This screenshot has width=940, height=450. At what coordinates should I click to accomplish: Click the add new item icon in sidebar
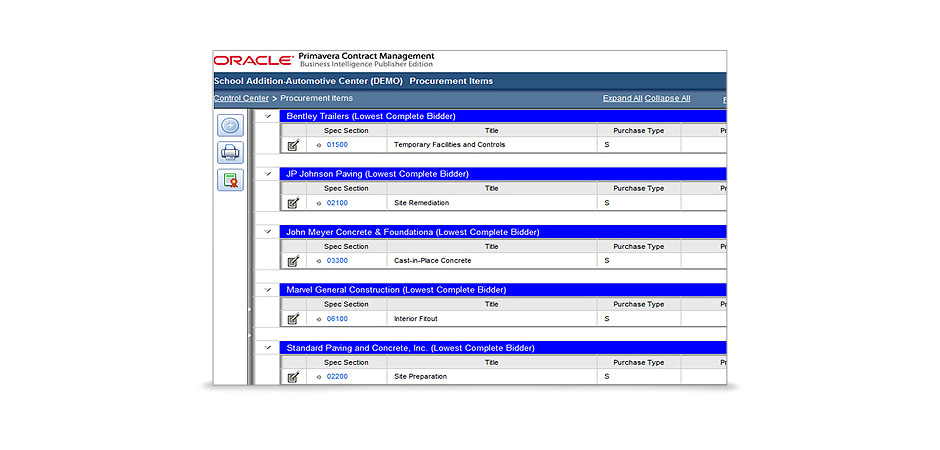(231, 125)
